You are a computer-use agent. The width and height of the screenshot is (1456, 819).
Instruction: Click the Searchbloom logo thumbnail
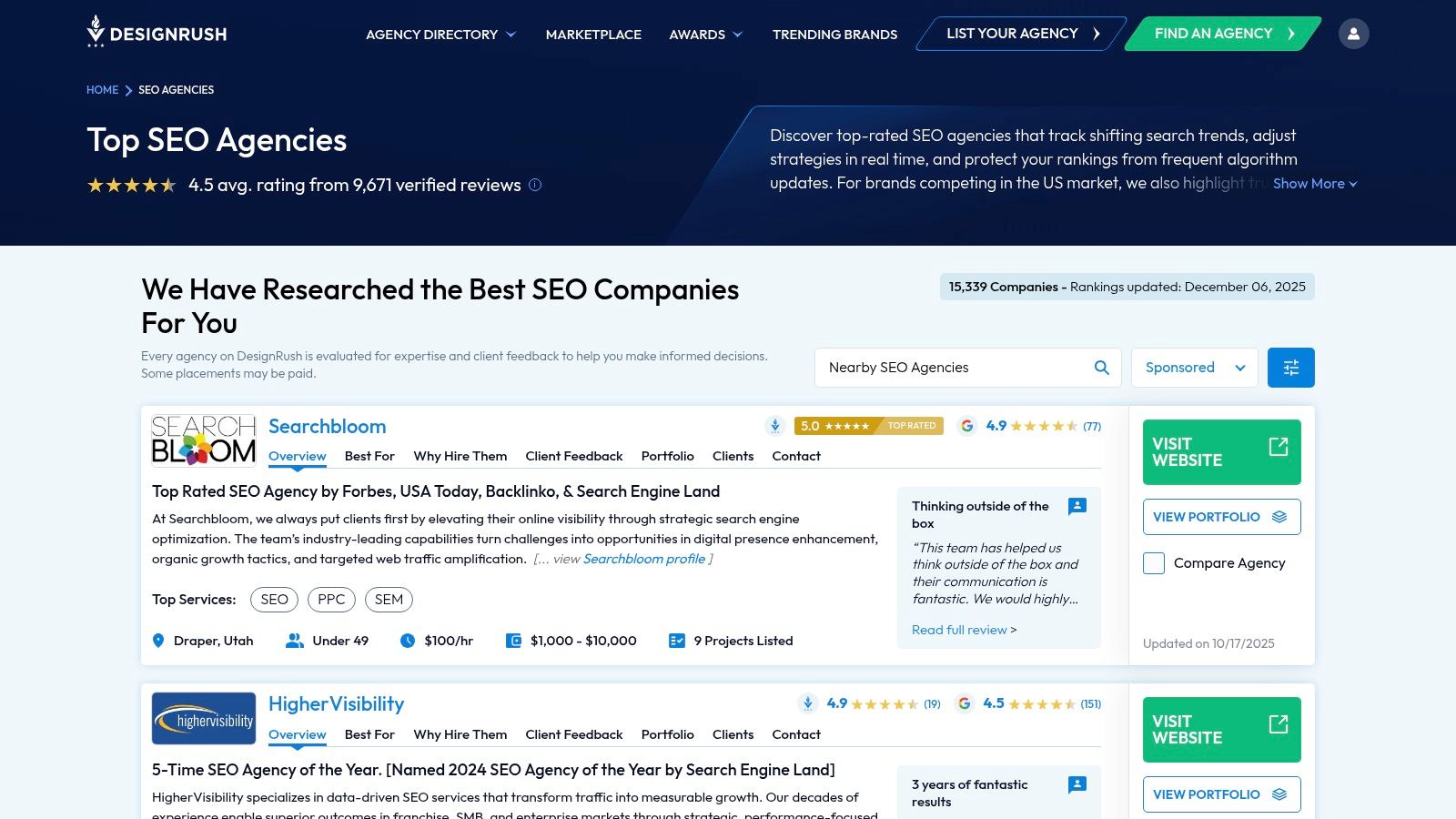coord(204,440)
